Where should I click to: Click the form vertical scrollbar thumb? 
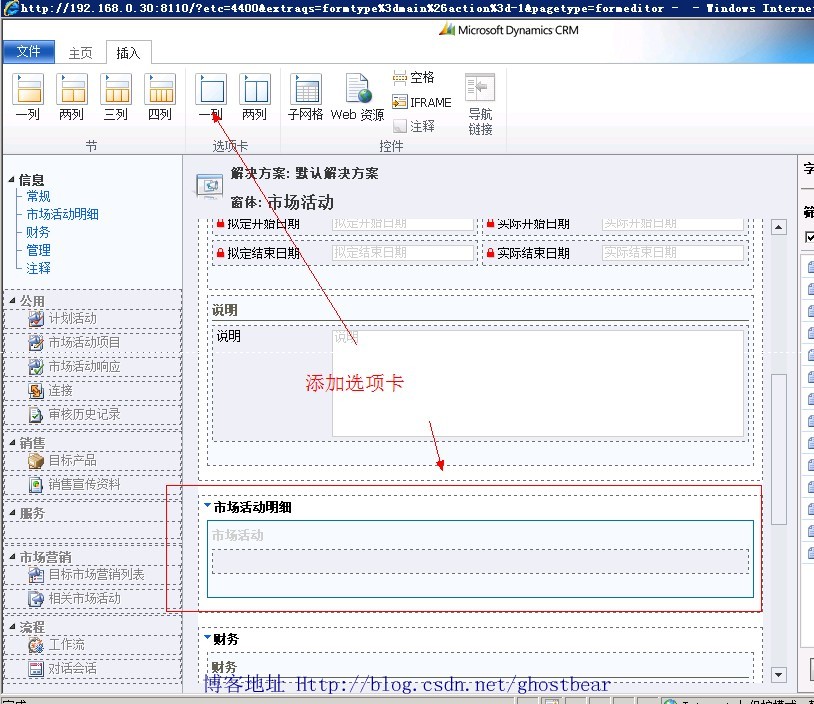coord(779,449)
